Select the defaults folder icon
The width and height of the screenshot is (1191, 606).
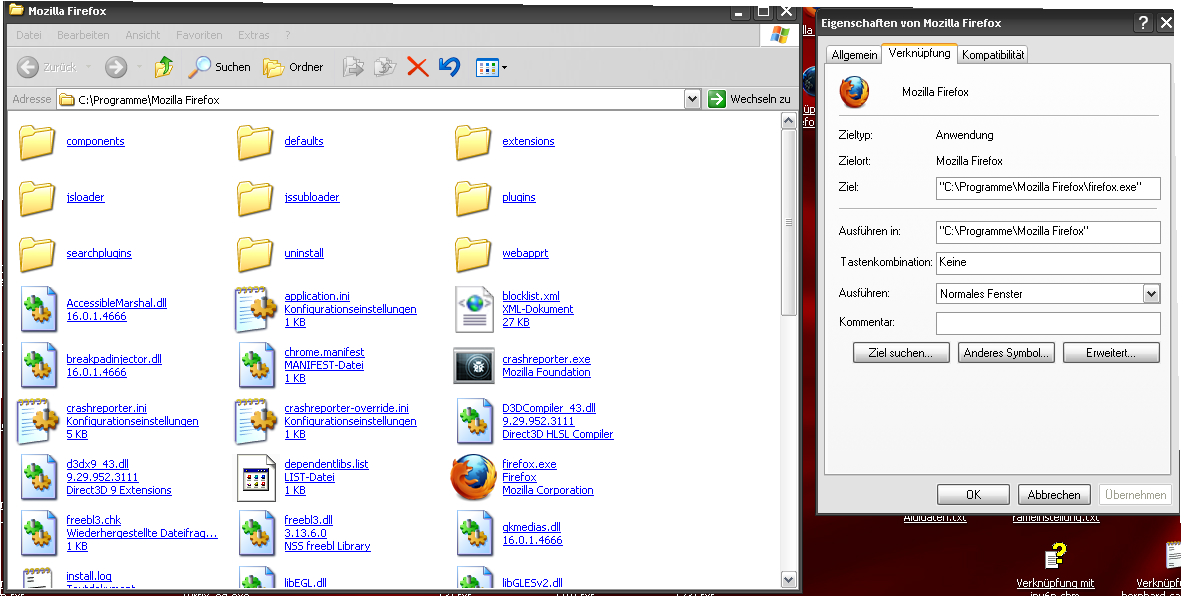click(x=254, y=142)
